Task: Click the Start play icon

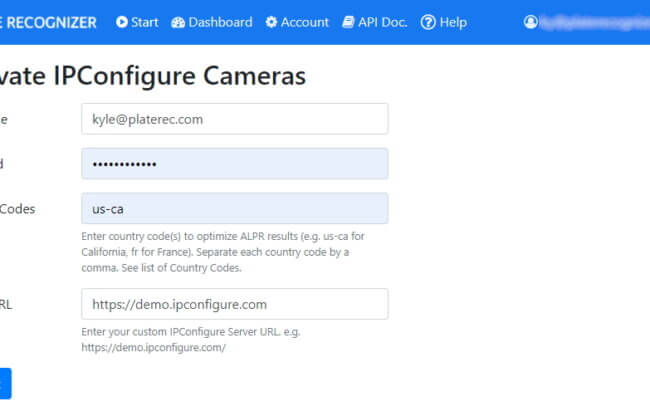Action: pyautogui.click(x=122, y=22)
